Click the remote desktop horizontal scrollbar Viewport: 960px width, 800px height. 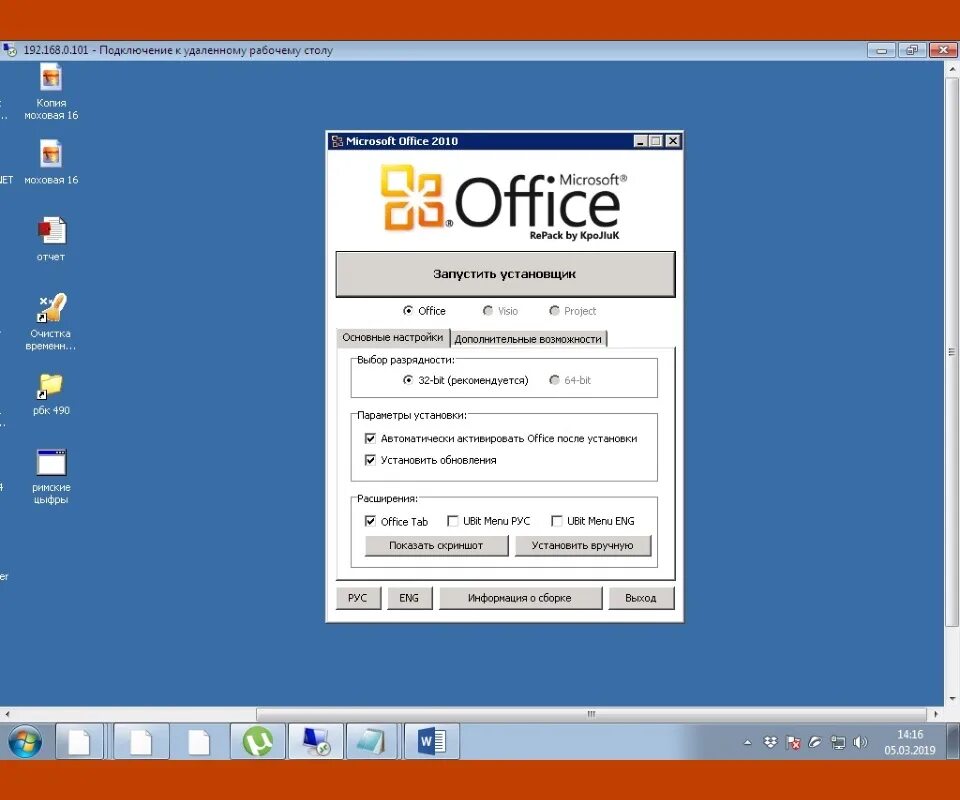pos(591,714)
